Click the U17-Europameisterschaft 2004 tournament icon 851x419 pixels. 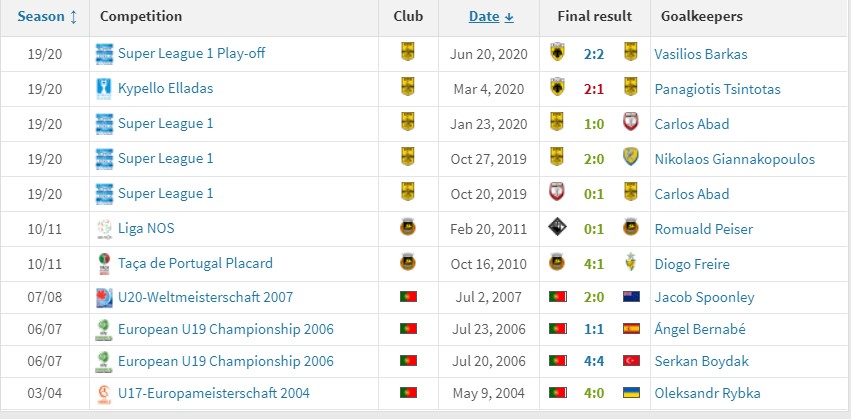(x=104, y=393)
